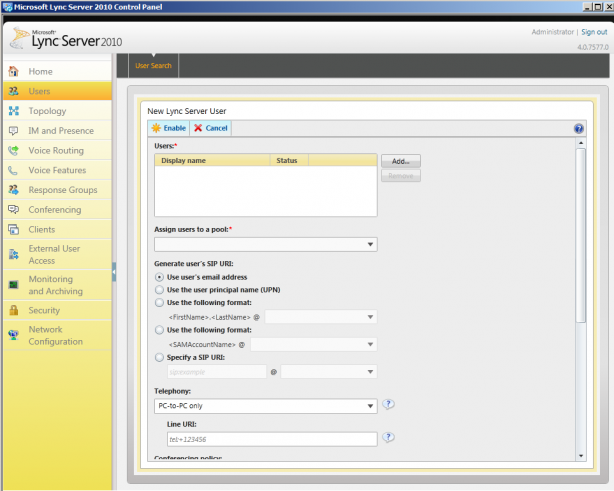Viewport: 614px width, 491px height.
Task: Open the blue help icon in form toolbar
Action: [x=579, y=128]
